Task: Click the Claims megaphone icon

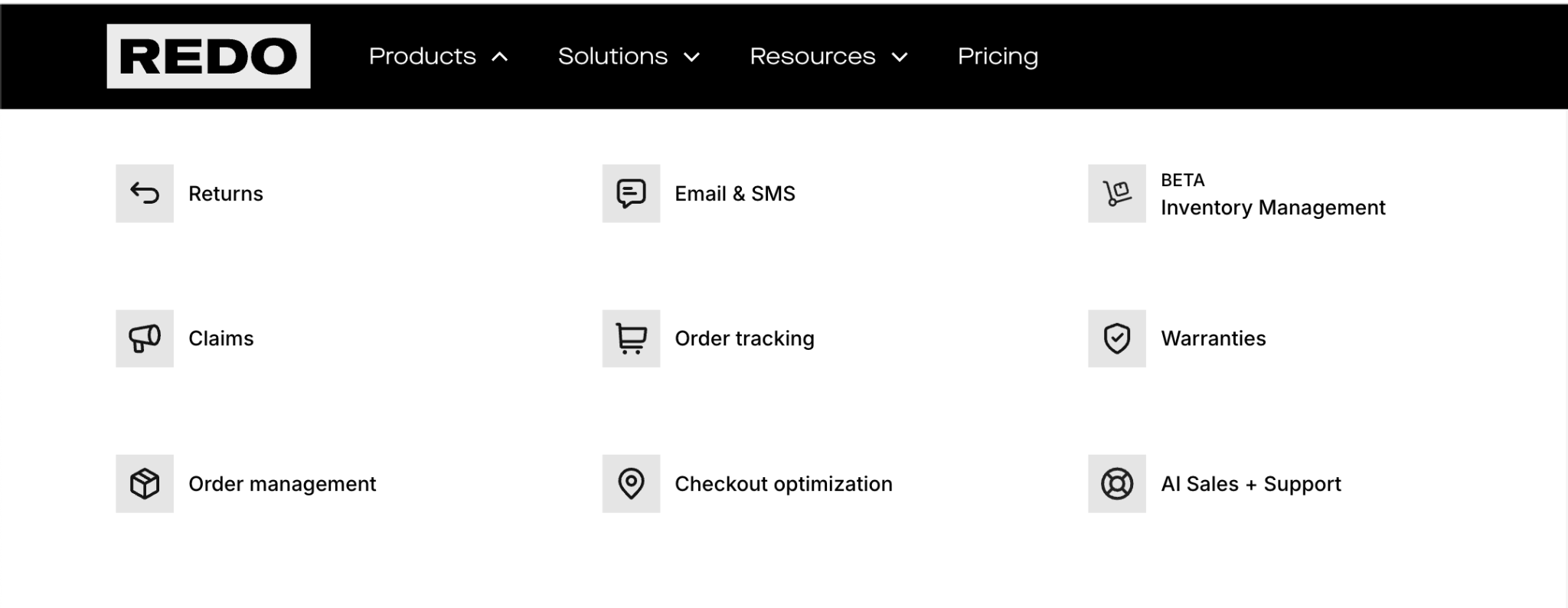Action: 145,338
